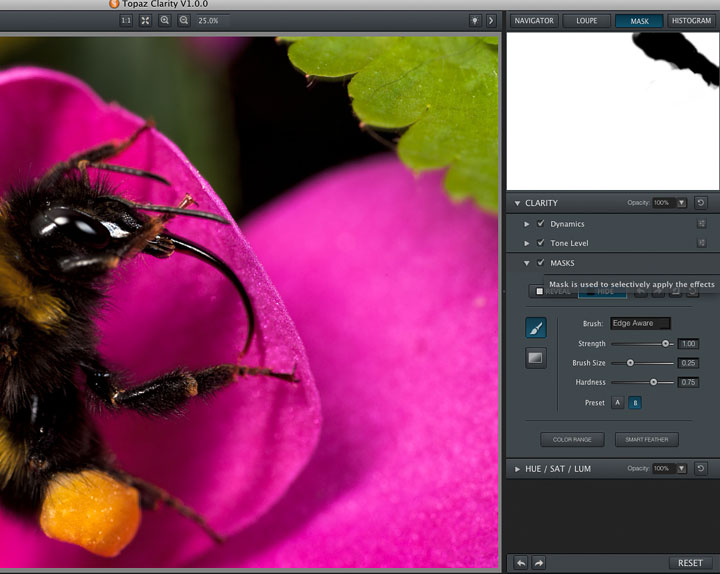Click the small icon right of Tone Level
Image resolution: width=720 pixels, height=574 pixels.
pos(701,243)
